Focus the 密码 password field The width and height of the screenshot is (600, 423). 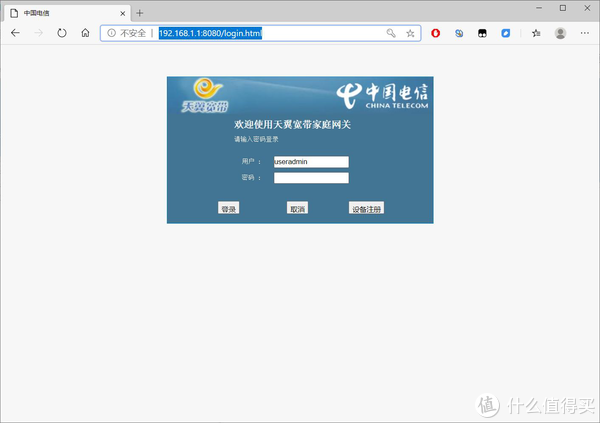pos(310,178)
